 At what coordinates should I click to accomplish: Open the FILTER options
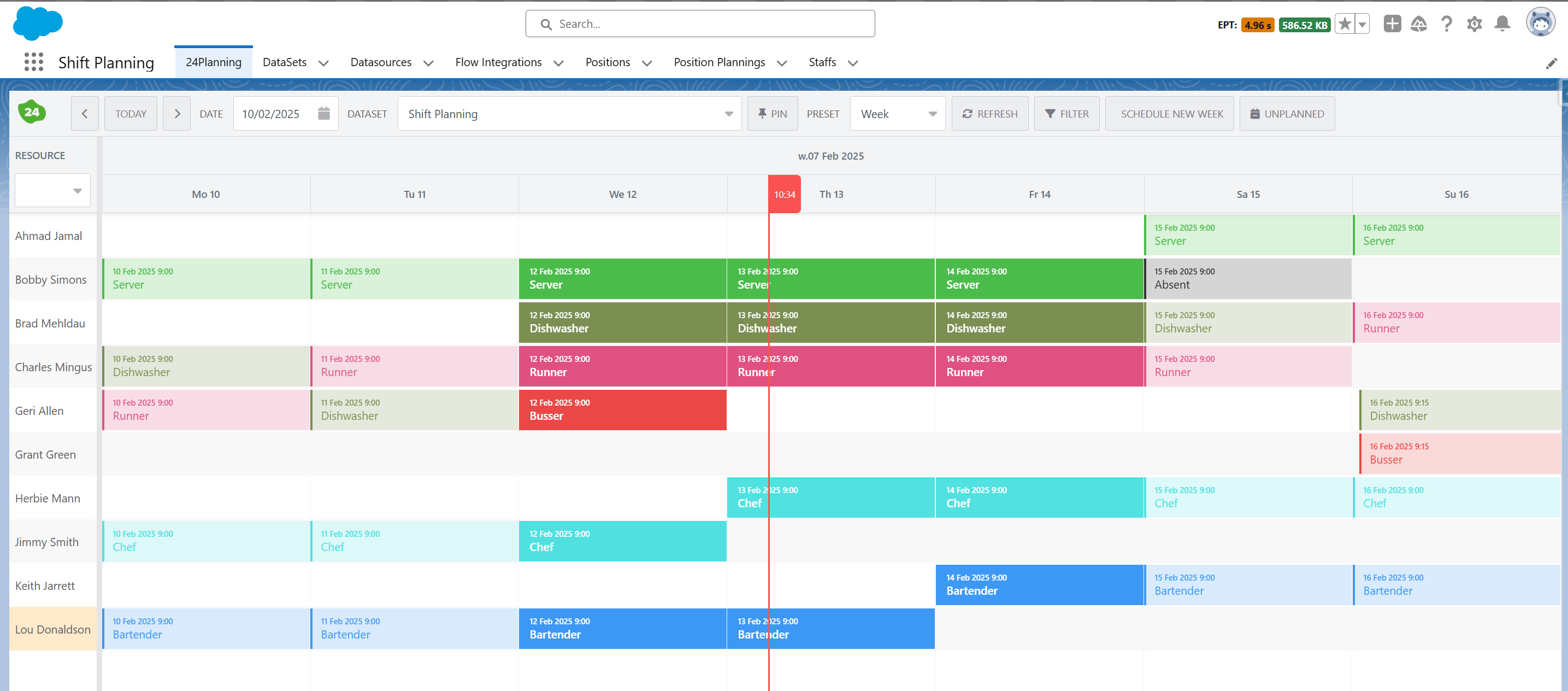pos(1066,114)
